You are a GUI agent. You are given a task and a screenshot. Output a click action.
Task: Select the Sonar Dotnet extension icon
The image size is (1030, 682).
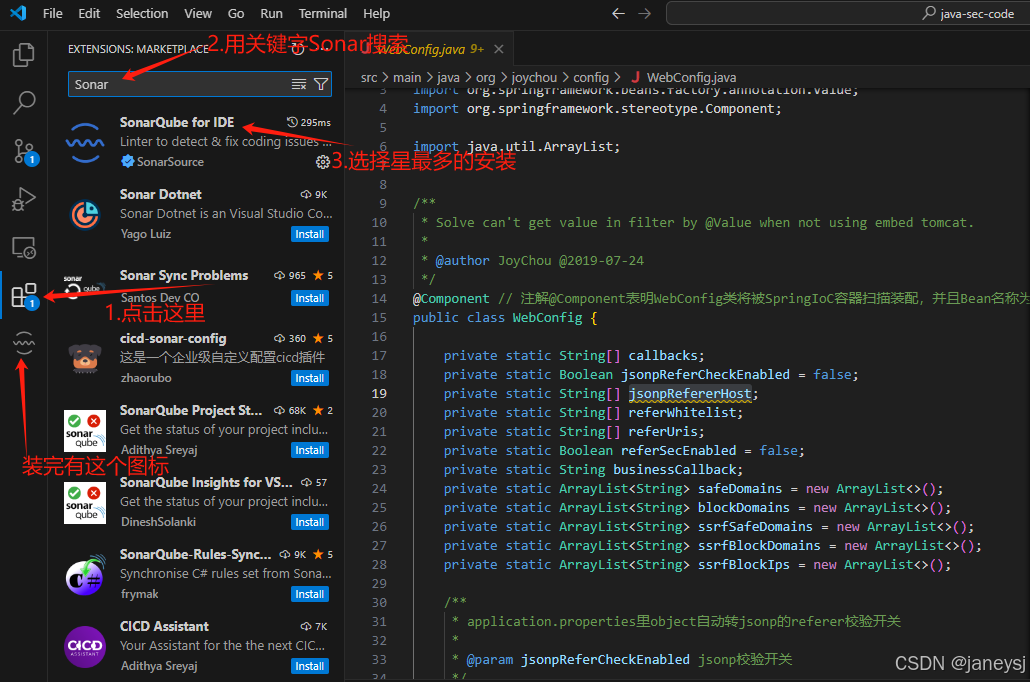pos(85,214)
